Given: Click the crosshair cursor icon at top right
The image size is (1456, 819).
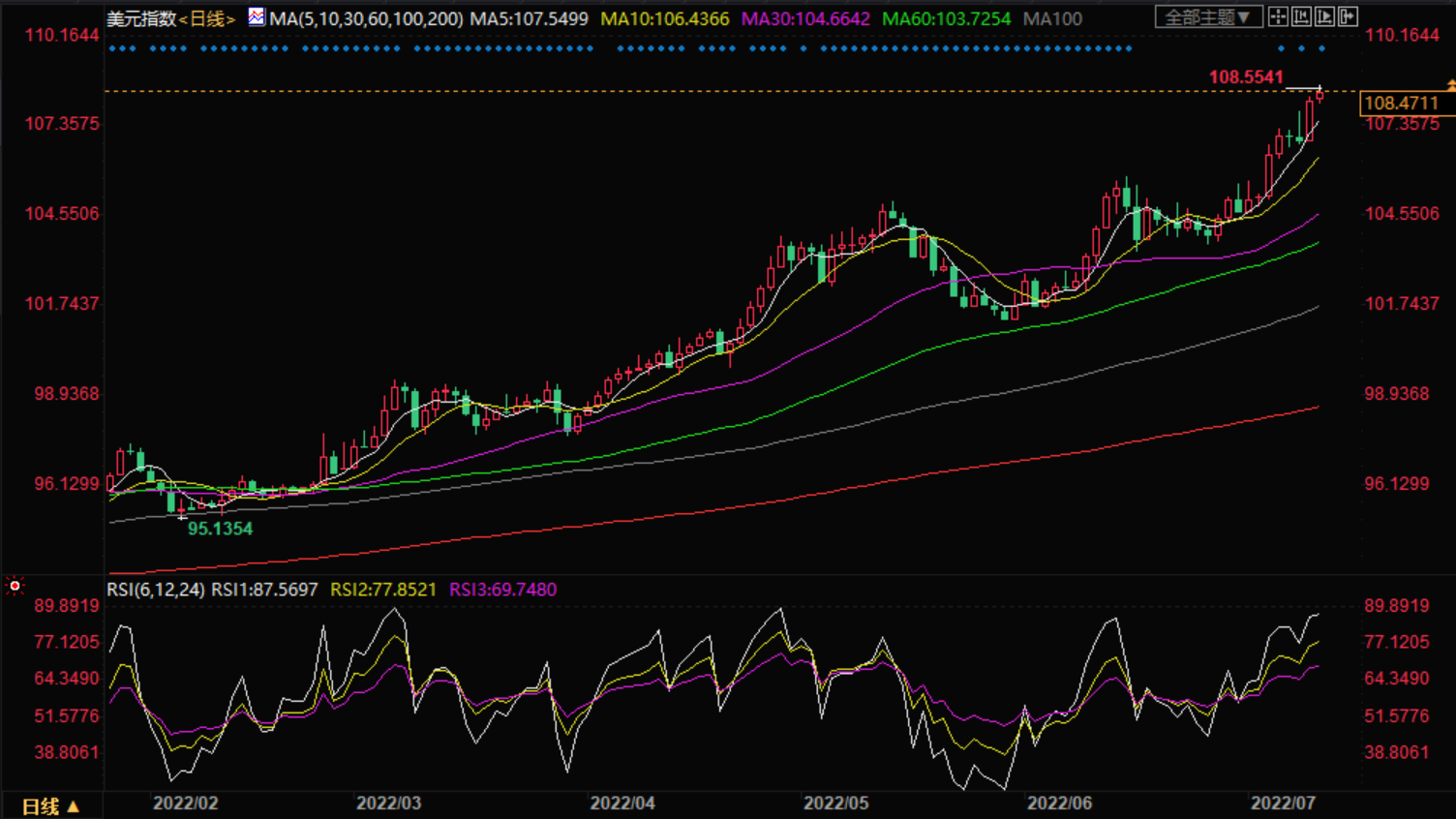Looking at the screenshot, I should 1278,16.
